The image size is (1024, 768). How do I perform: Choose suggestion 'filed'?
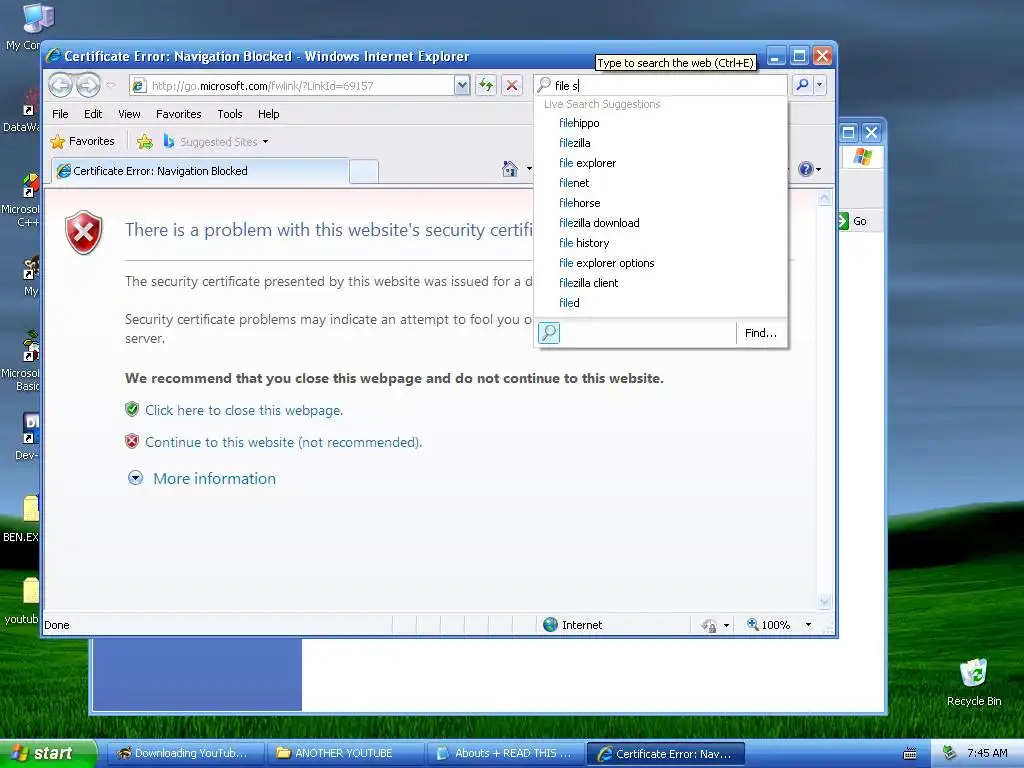point(660,303)
